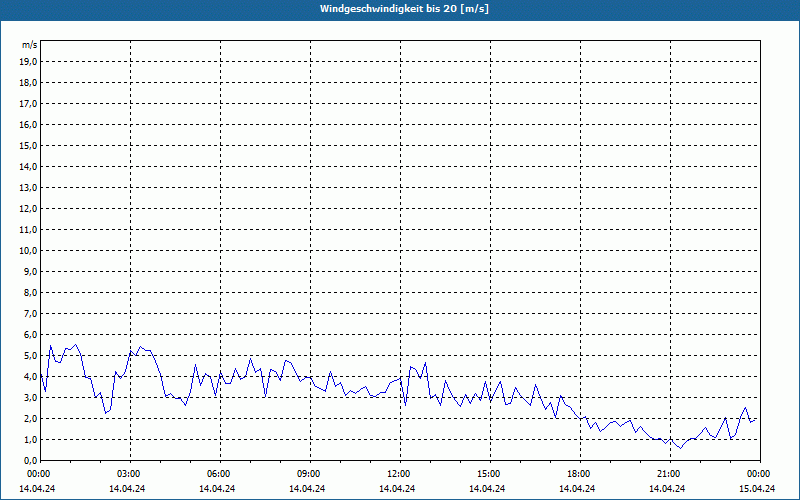The height and width of the screenshot is (500, 800).
Task: Select the 1,0 y-axis label
Action: (30, 439)
